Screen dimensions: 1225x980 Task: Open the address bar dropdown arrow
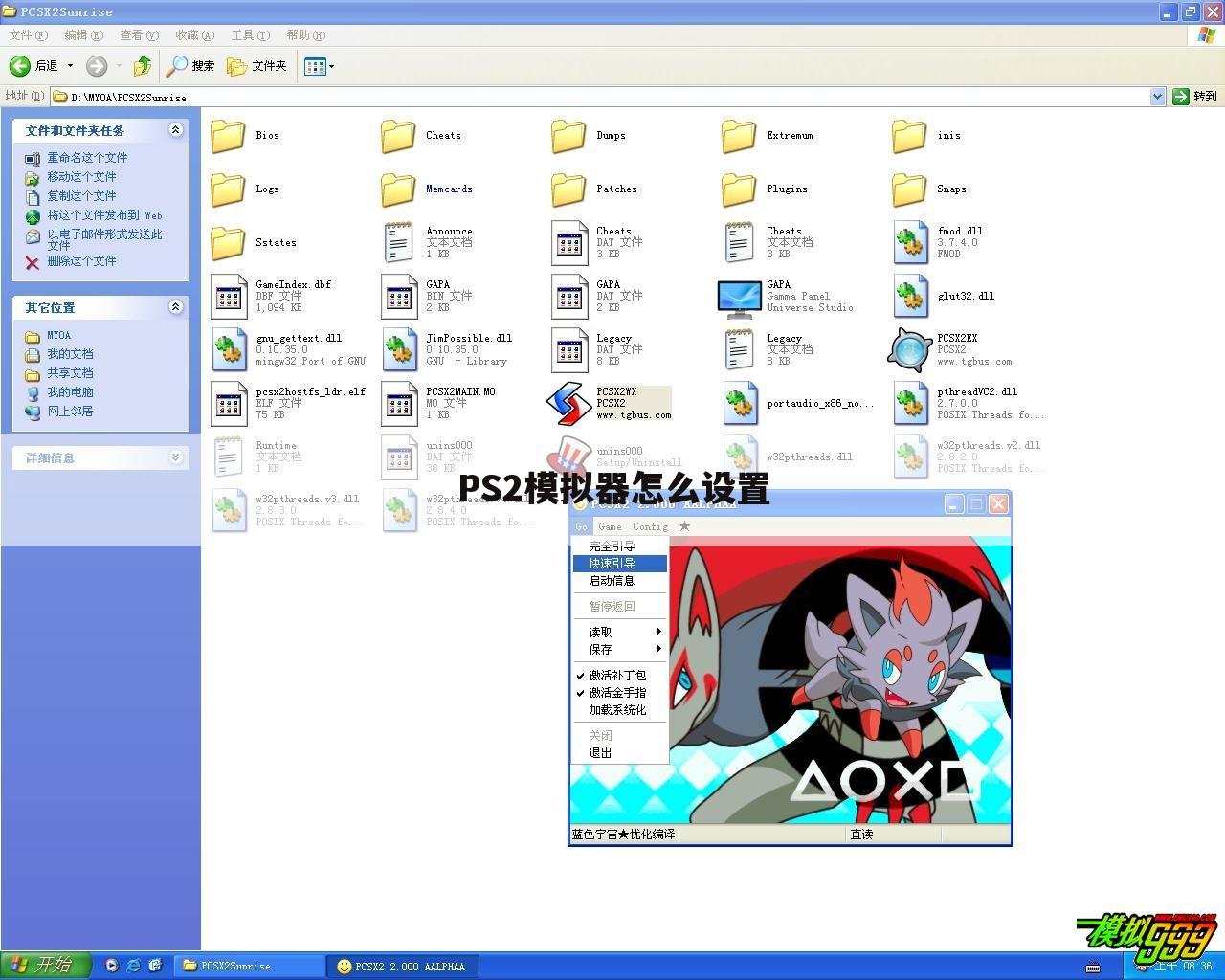(x=1157, y=97)
